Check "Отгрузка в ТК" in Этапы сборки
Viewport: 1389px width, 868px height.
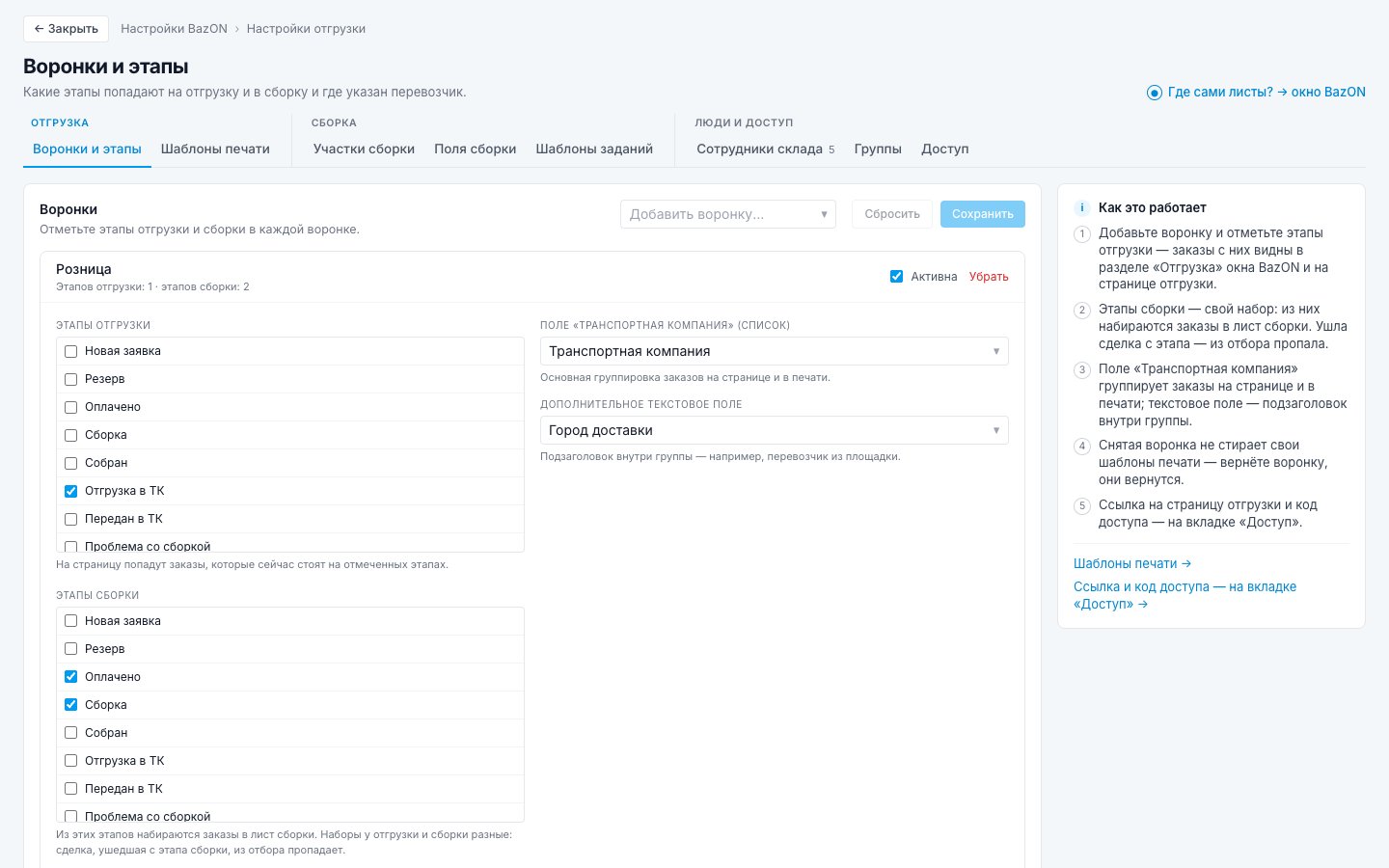(x=70, y=761)
